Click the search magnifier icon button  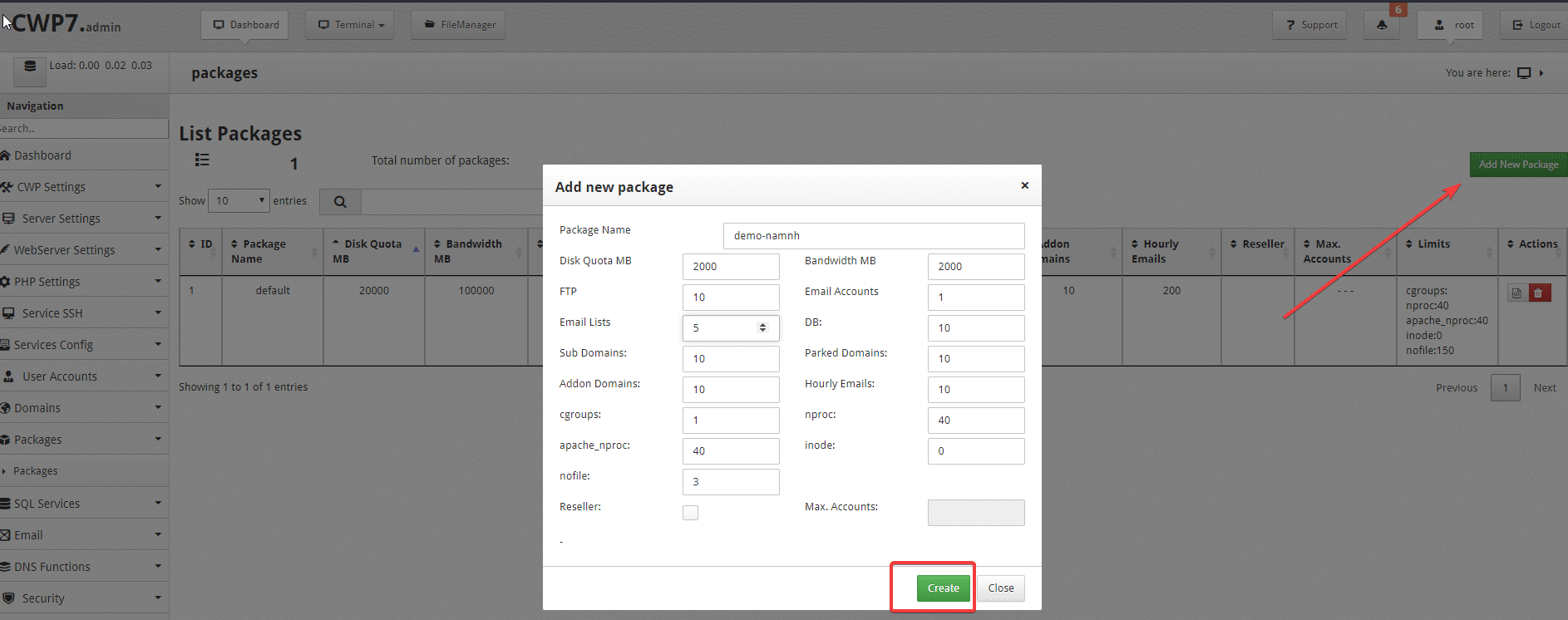tap(340, 201)
